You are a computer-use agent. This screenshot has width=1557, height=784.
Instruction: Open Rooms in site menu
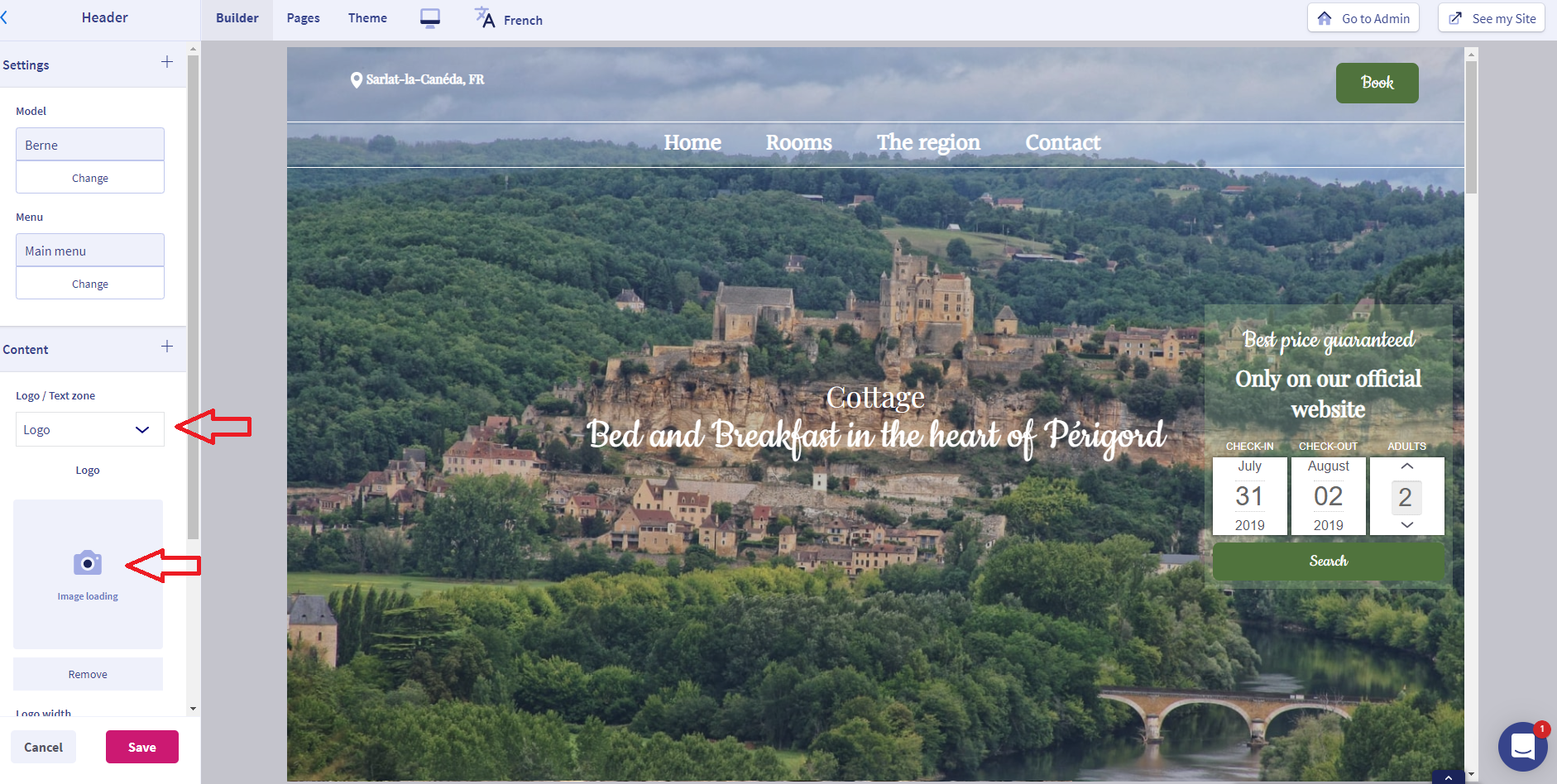(798, 142)
